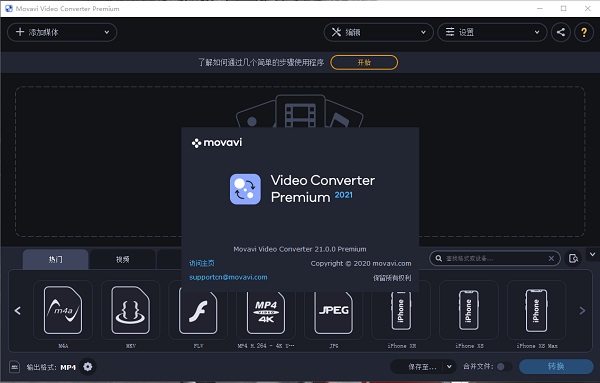Click the magnifier icon in search box

click(x=439, y=259)
